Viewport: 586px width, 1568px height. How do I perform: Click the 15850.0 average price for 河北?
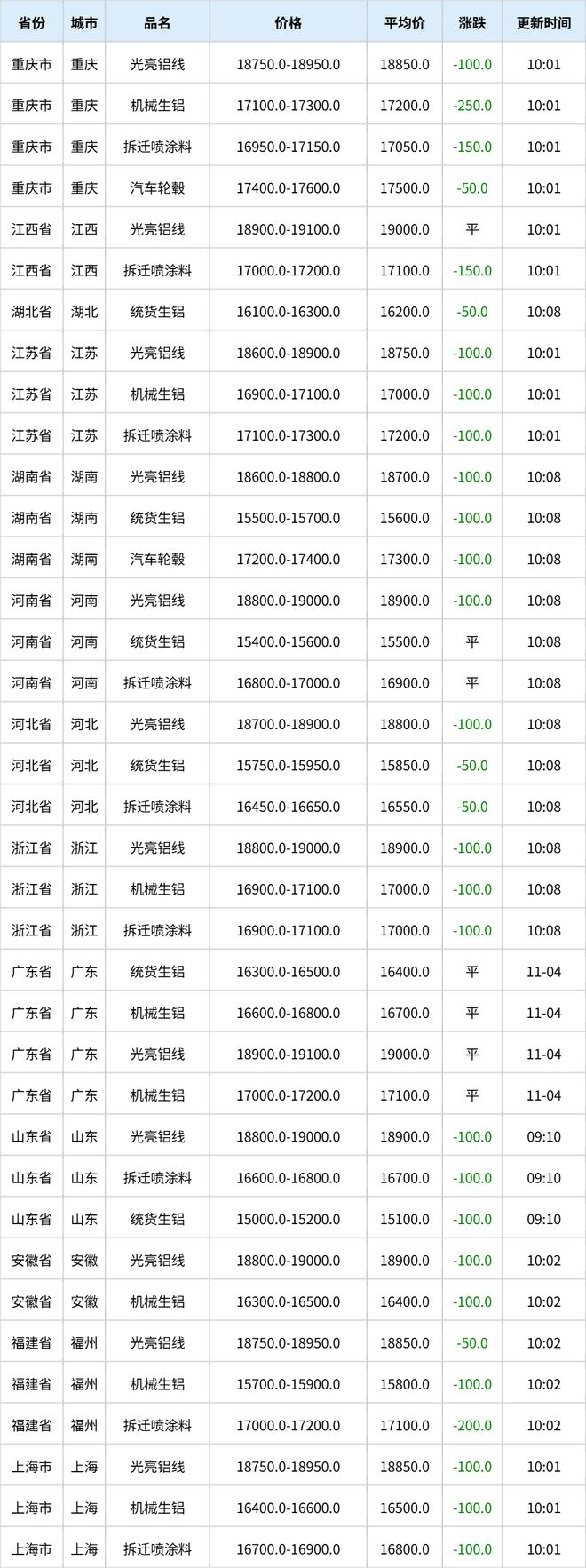point(404,766)
